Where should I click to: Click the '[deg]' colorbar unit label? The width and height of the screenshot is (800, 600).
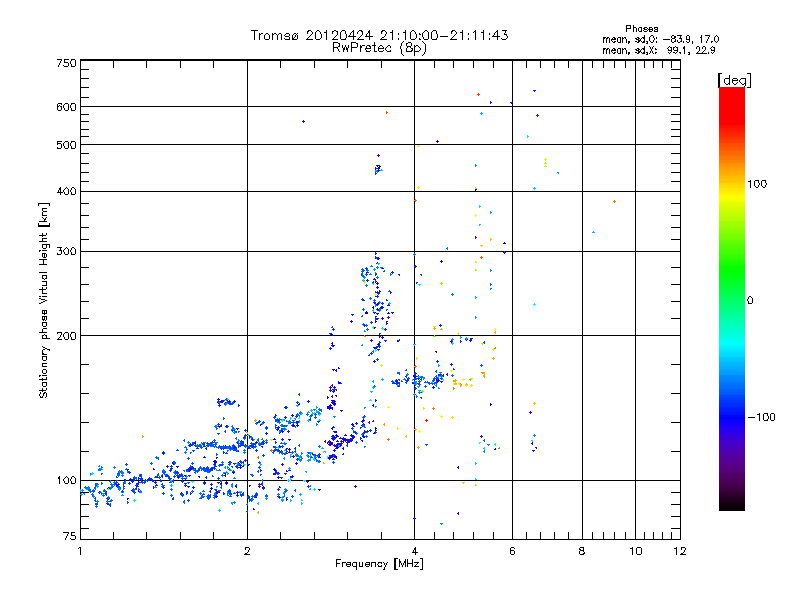734,80
